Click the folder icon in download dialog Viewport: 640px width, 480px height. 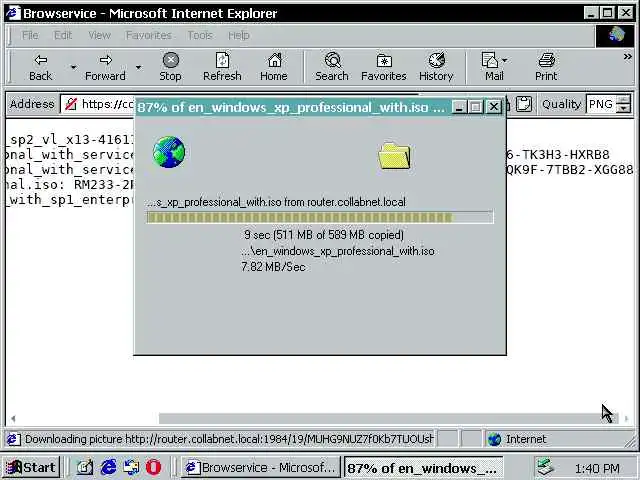click(394, 156)
